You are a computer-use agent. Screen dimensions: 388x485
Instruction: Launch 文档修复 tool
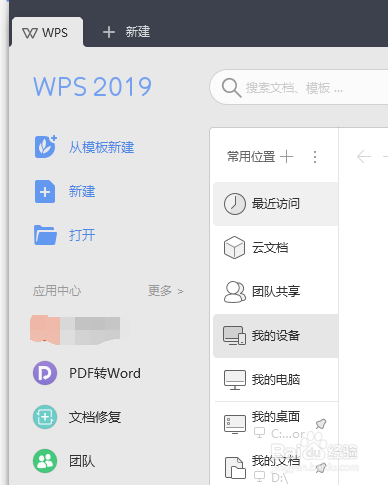pos(95,417)
